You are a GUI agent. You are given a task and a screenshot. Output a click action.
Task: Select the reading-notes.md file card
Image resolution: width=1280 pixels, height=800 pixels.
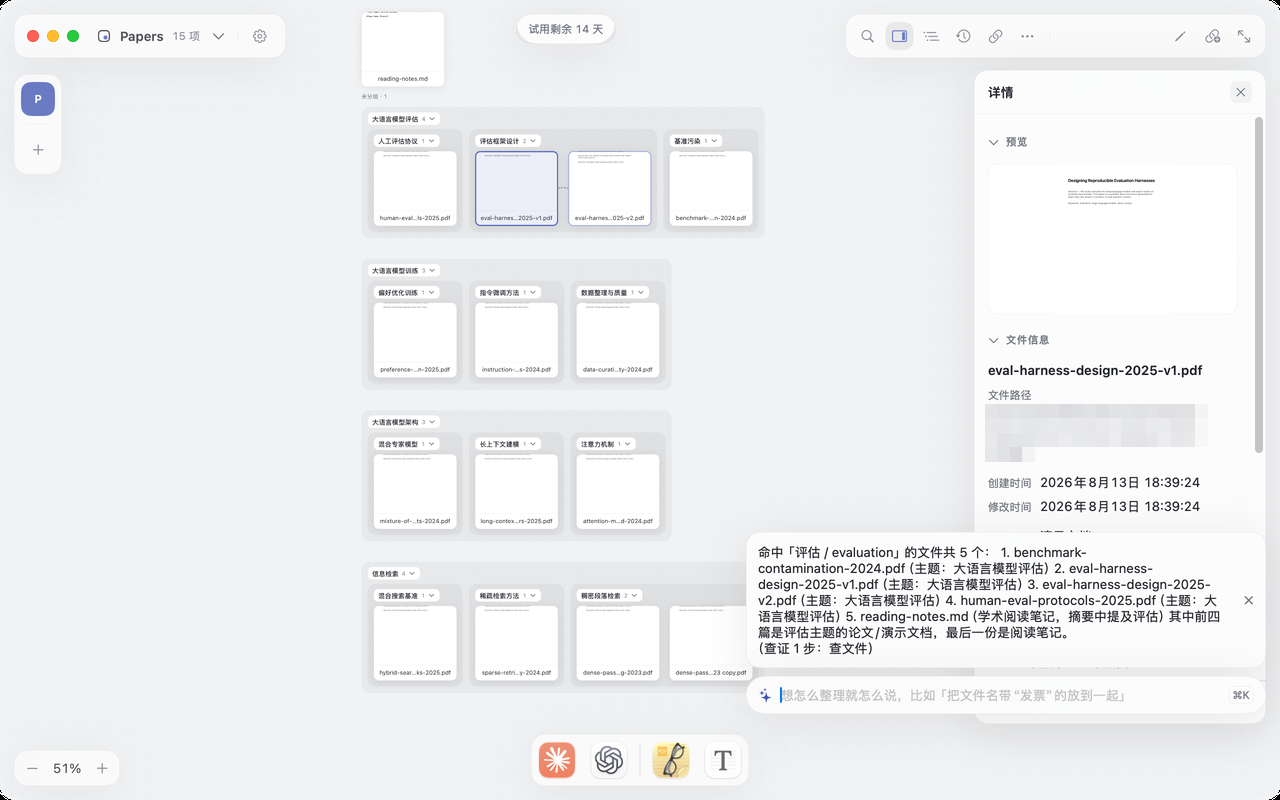tap(403, 49)
